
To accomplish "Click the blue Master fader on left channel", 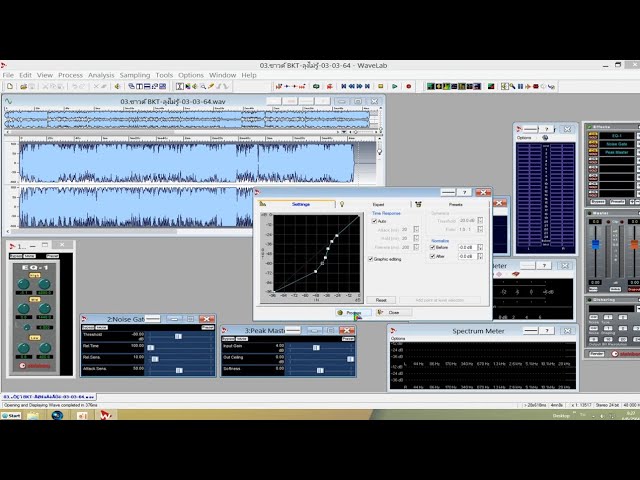I will 596,245.
